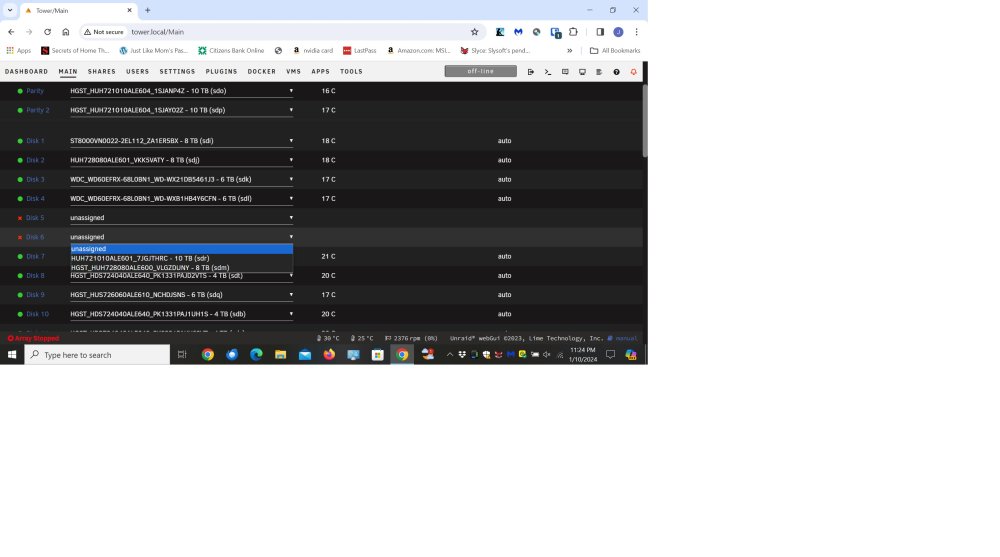Click the Malwarebytes extension icon
Viewport: 1000px width, 557px height.
coord(518,32)
